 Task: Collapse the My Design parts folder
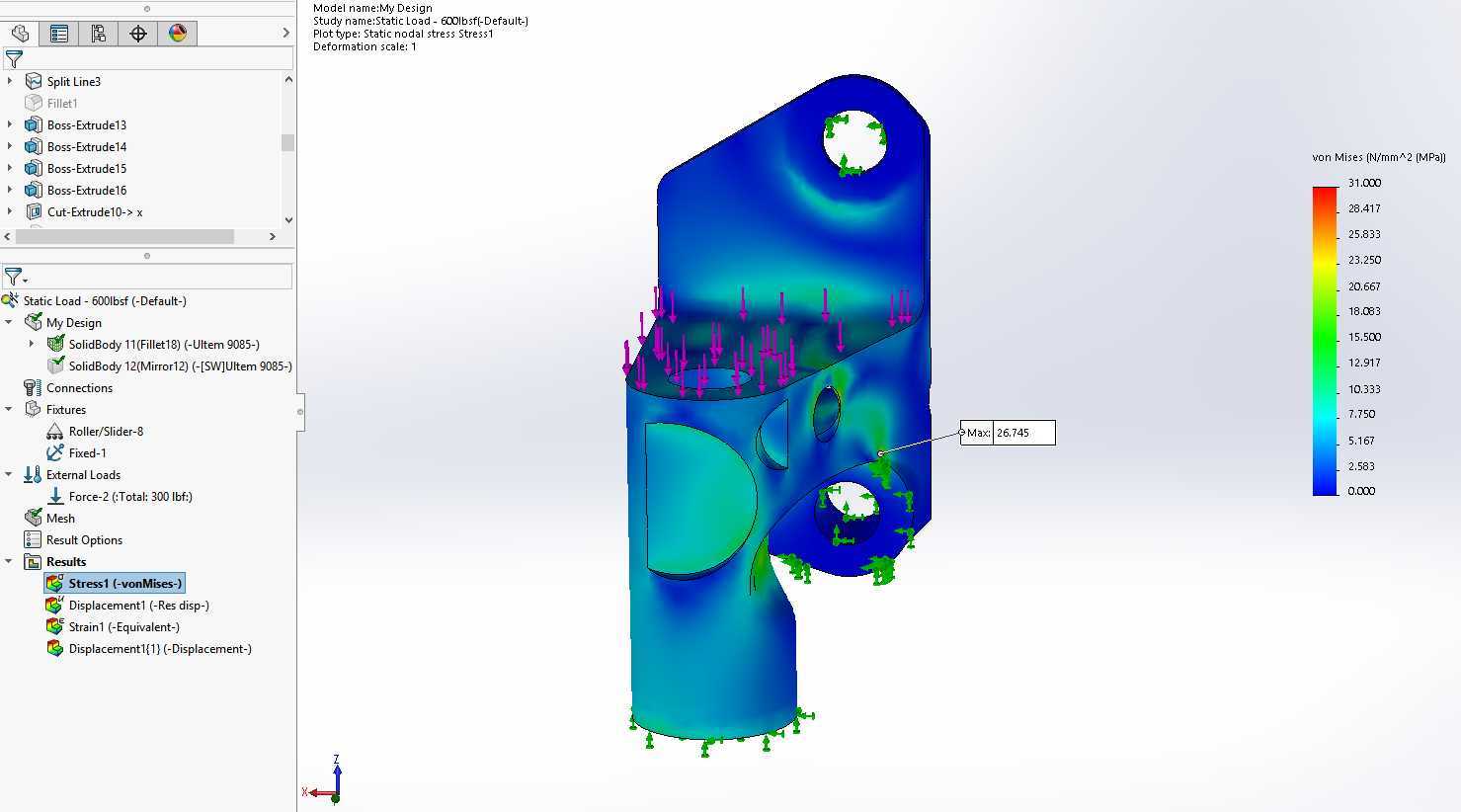(9, 322)
